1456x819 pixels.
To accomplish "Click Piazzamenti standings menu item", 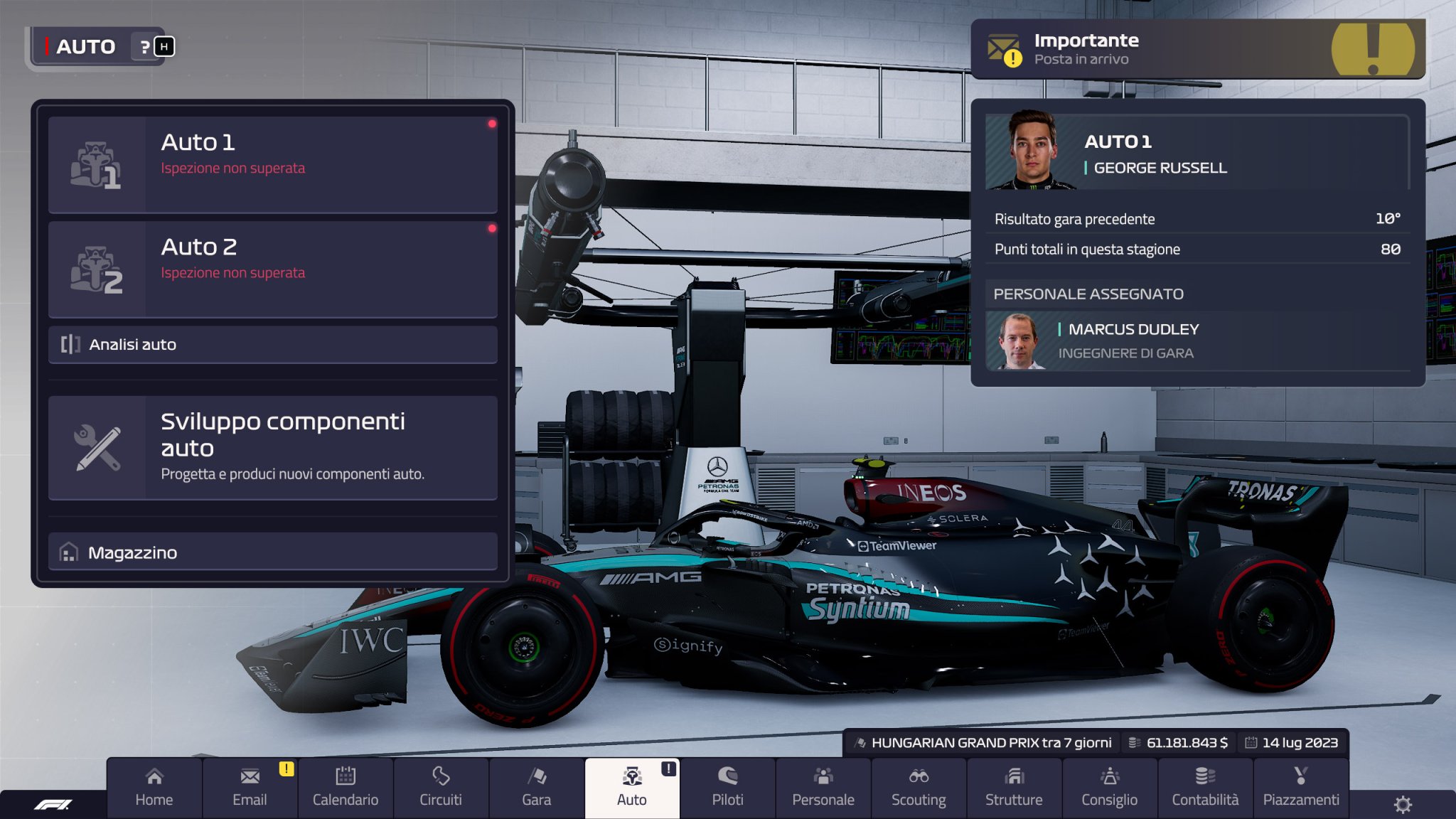I will point(1295,789).
